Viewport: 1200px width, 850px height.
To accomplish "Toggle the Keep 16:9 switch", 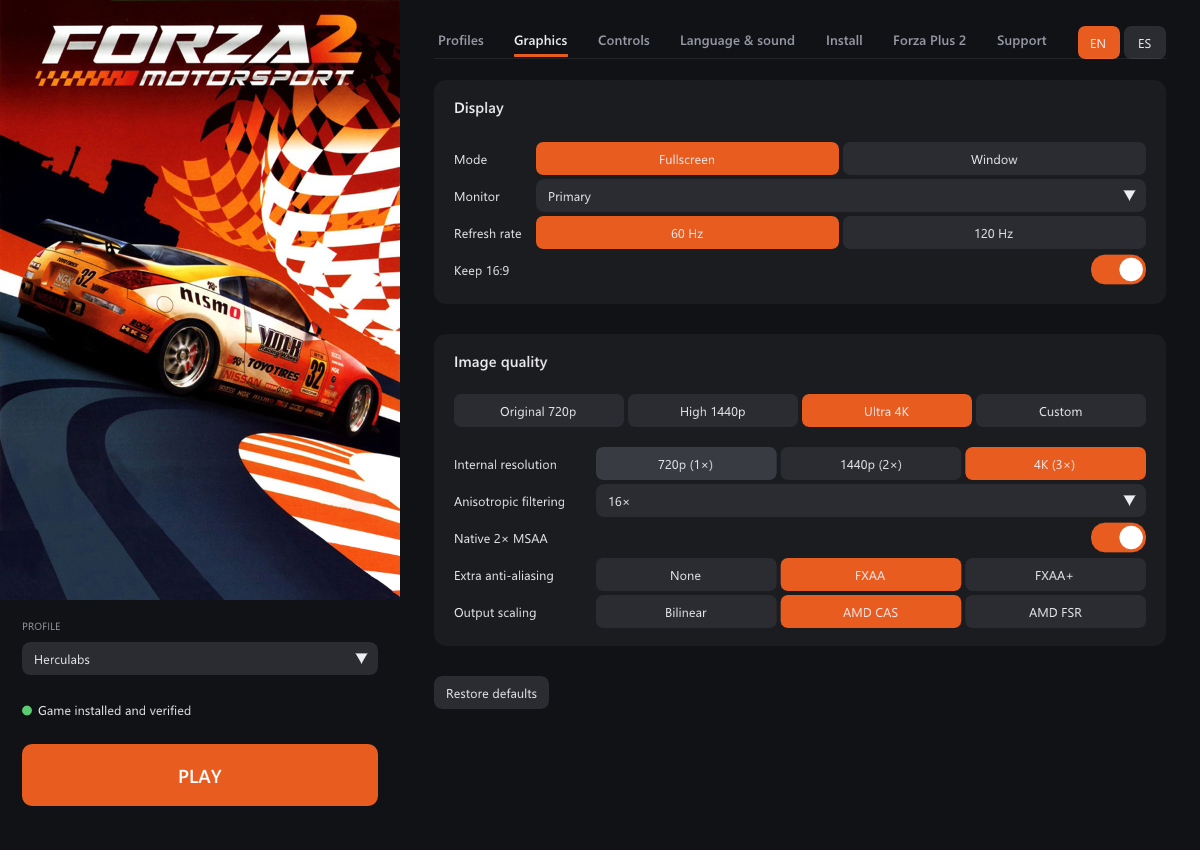I will point(1118,270).
